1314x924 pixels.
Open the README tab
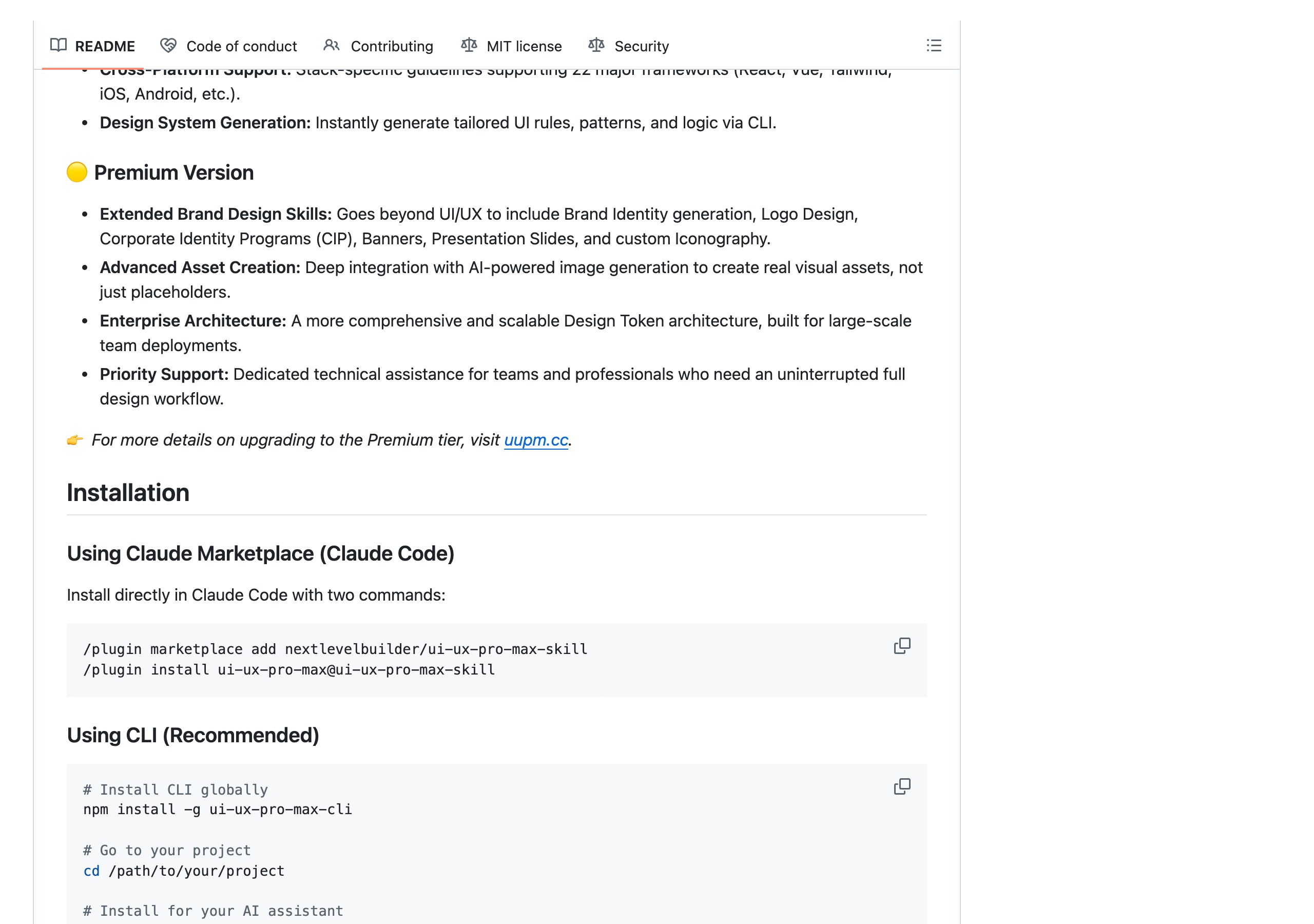[x=93, y=46]
